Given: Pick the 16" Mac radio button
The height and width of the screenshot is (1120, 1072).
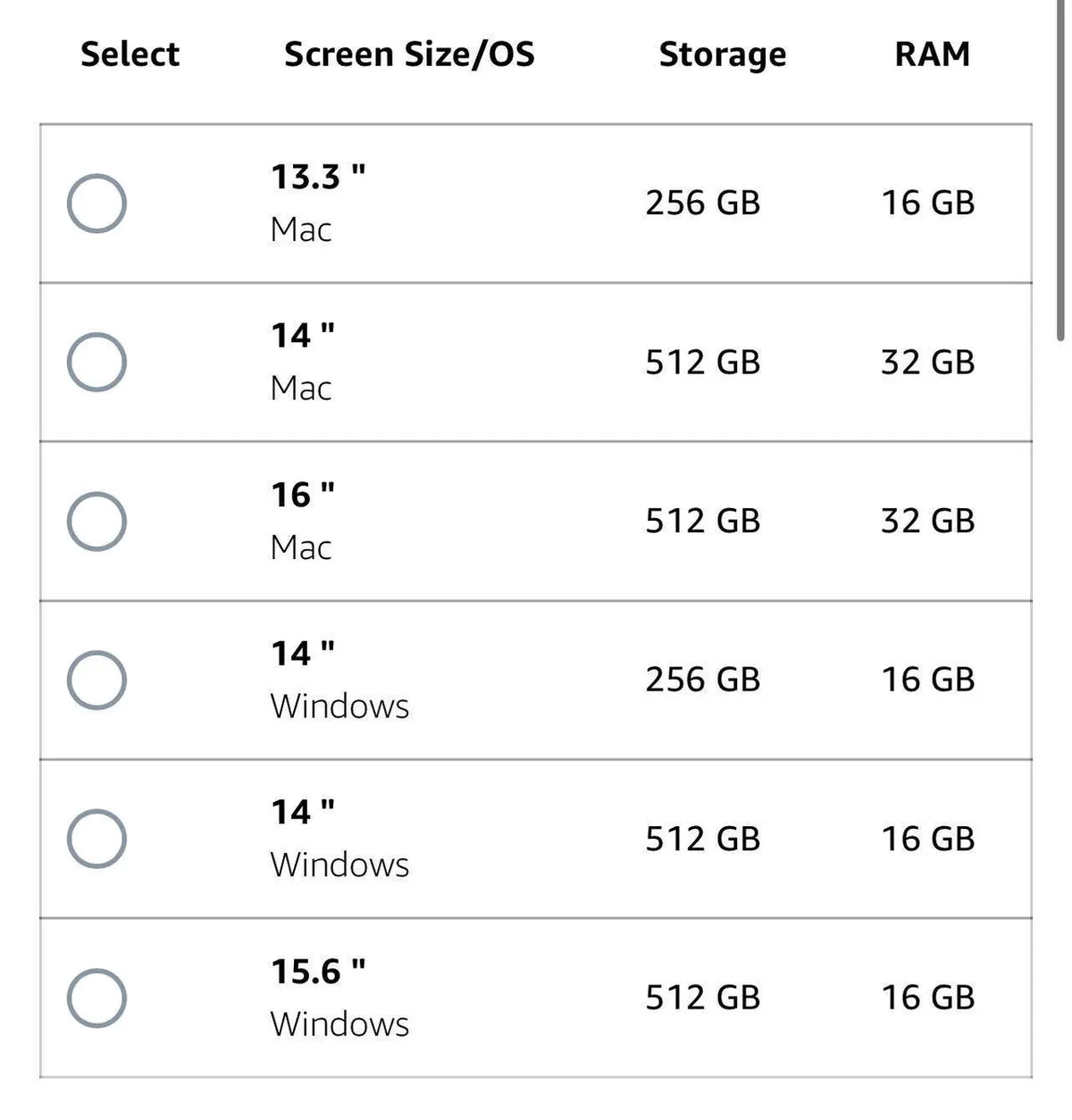Looking at the screenshot, I should [x=96, y=522].
